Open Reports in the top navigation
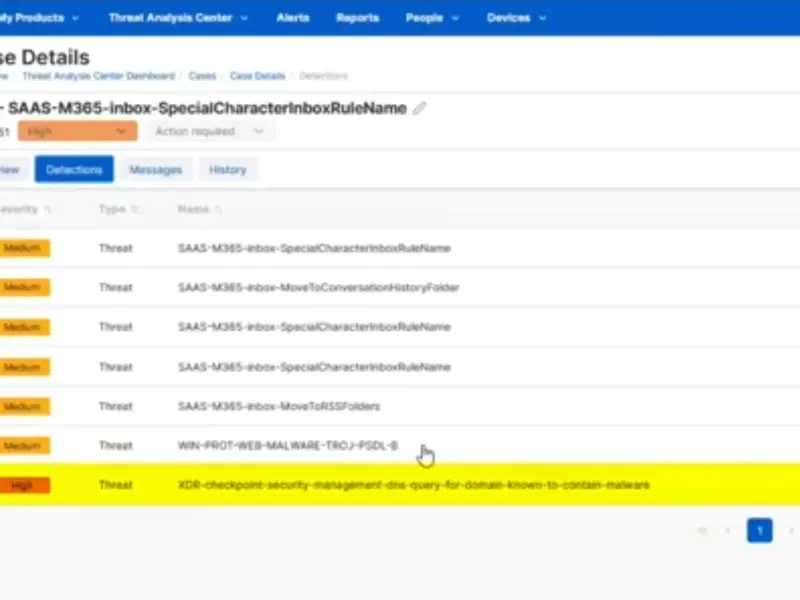This screenshot has height=600, width=800. pos(357,18)
